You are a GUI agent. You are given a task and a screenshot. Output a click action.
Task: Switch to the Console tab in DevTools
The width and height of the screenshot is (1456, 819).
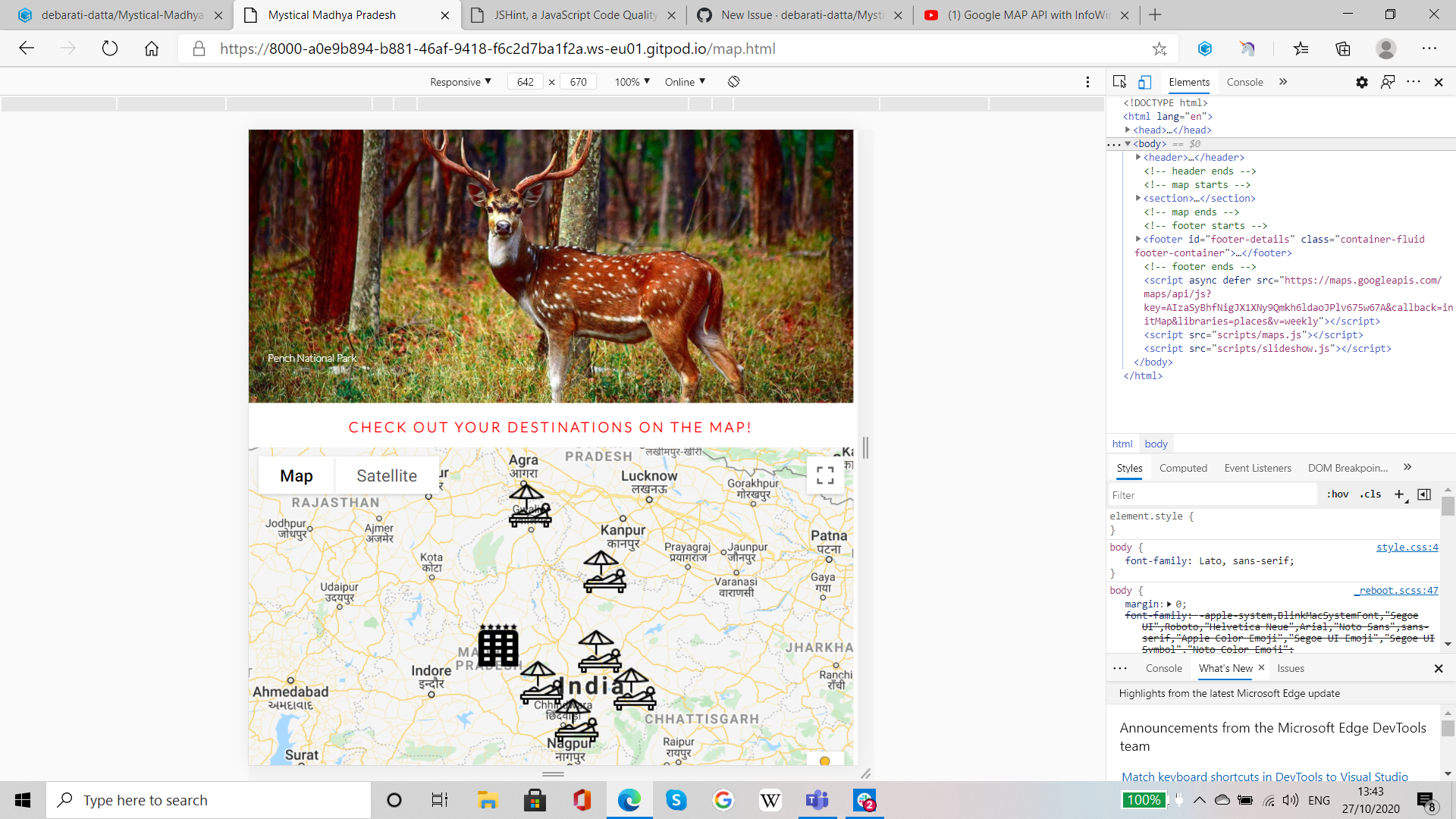[x=1244, y=82]
